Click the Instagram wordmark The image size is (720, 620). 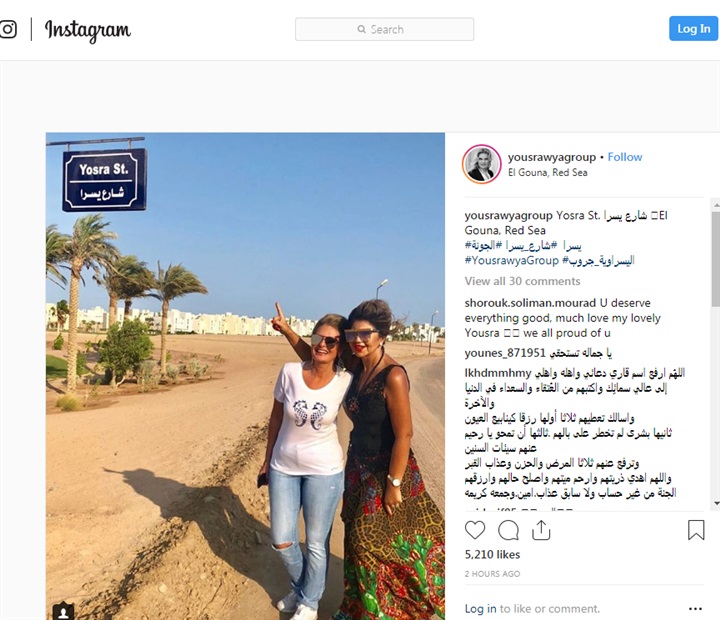pos(87,30)
